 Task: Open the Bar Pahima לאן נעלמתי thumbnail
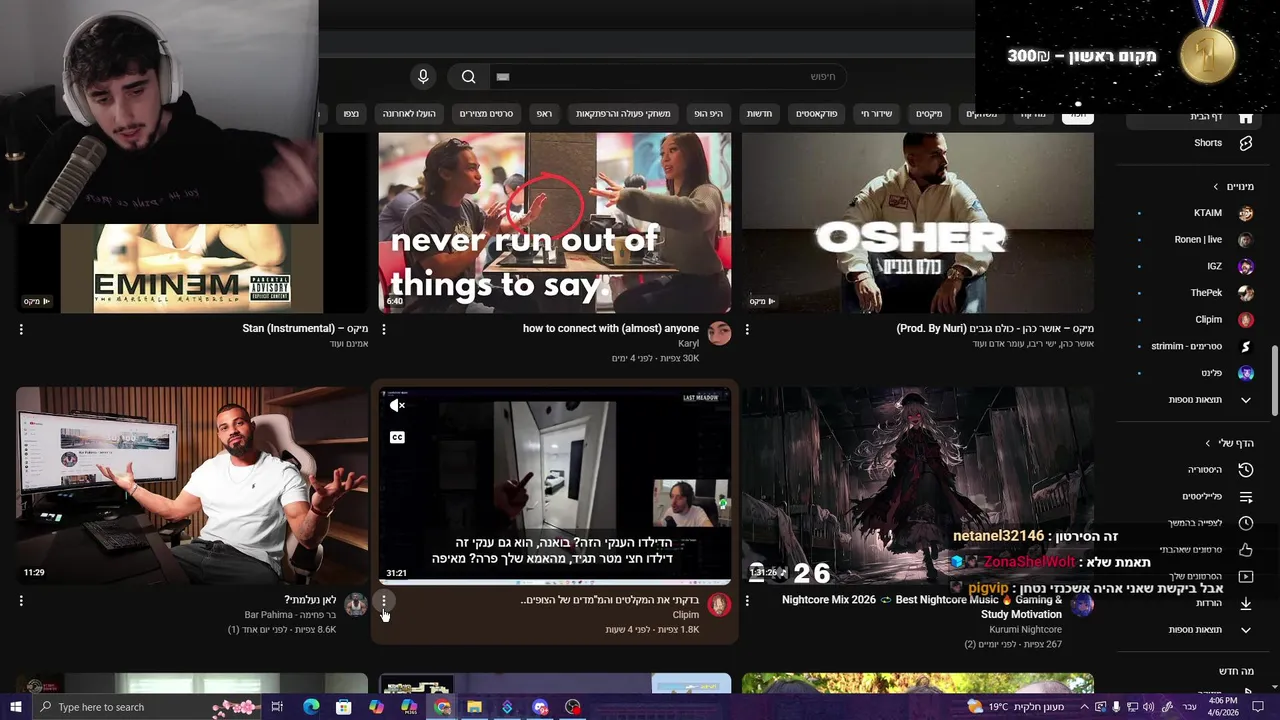tap(192, 485)
